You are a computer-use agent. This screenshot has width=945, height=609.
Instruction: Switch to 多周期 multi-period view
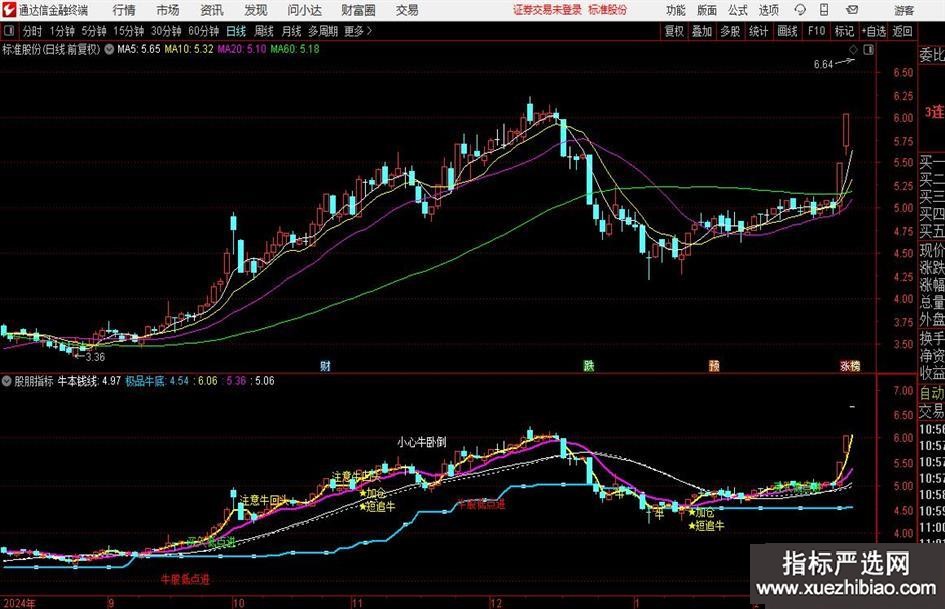pos(323,31)
